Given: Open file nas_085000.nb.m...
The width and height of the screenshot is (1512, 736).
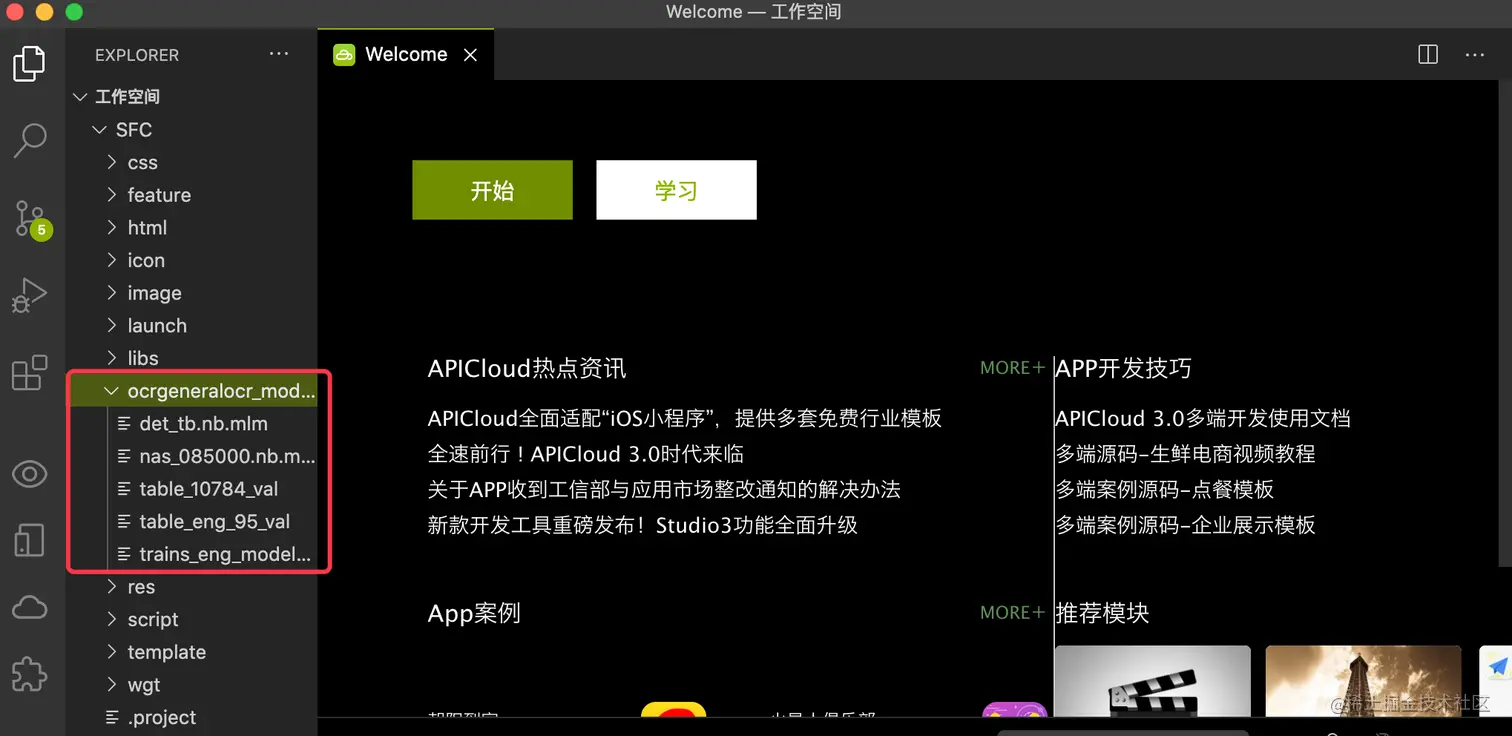Looking at the screenshot, I should [x=192, y=457].
